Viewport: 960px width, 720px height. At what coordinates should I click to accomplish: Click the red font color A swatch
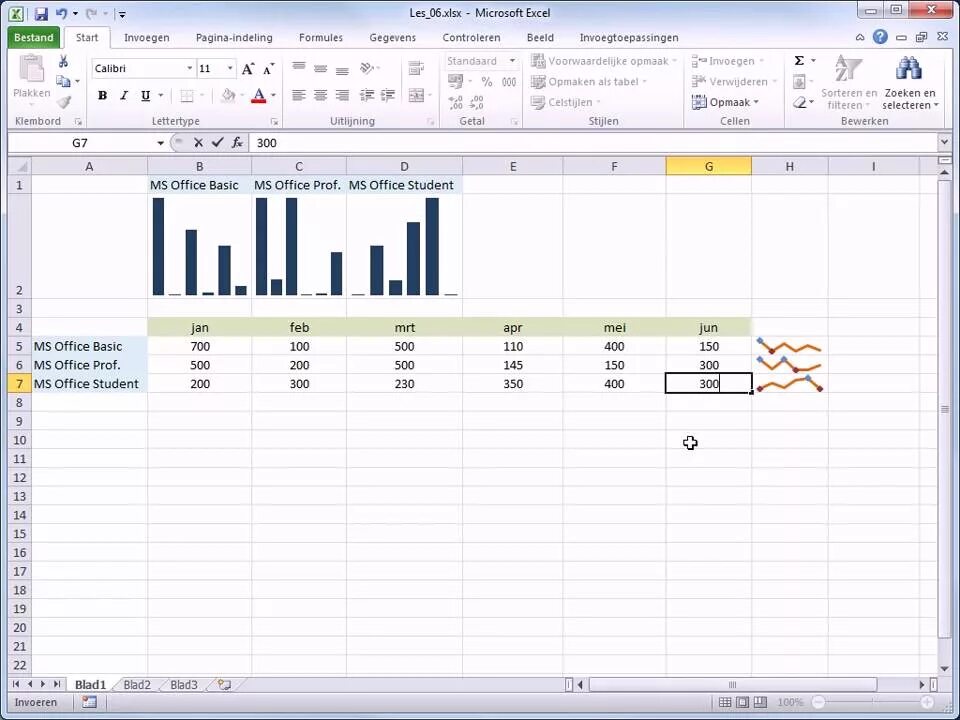coord(258,96)
